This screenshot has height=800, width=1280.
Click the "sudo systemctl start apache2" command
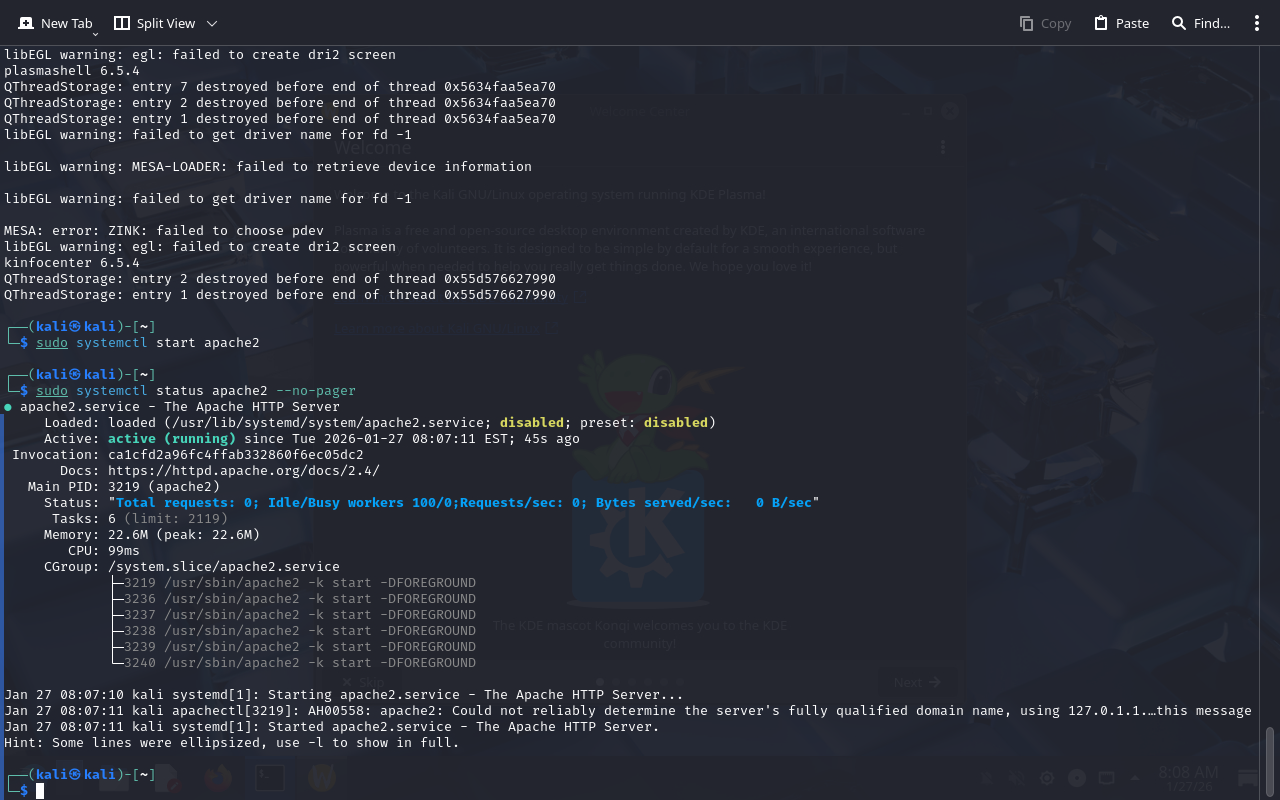[x=147, y=343]
